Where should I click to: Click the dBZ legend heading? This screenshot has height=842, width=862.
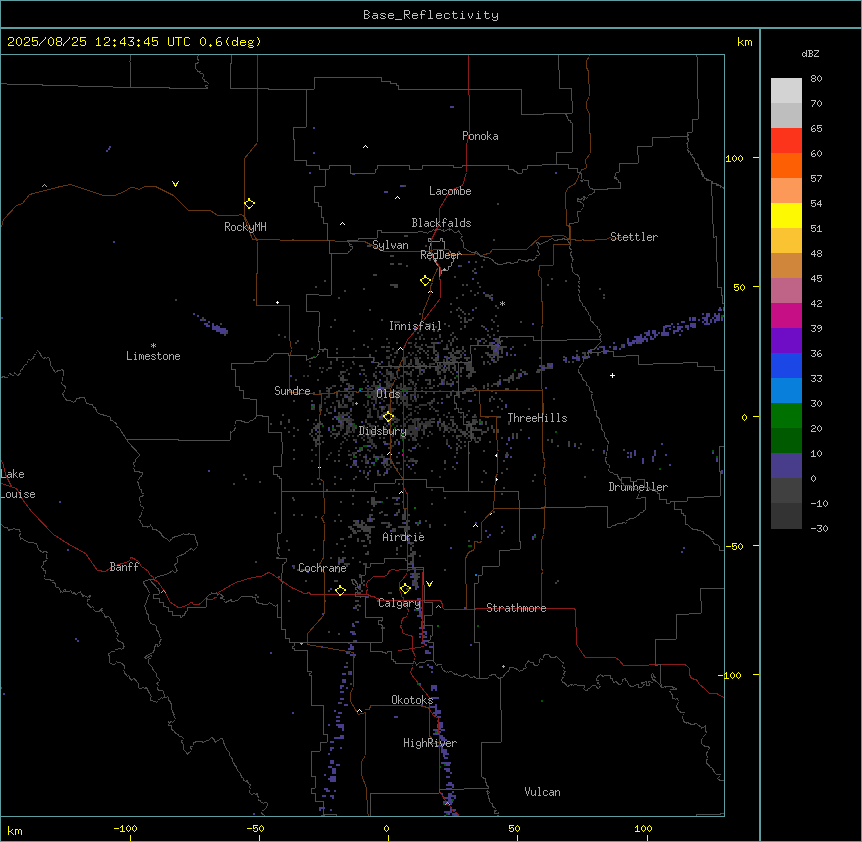(x=810, y=53)
